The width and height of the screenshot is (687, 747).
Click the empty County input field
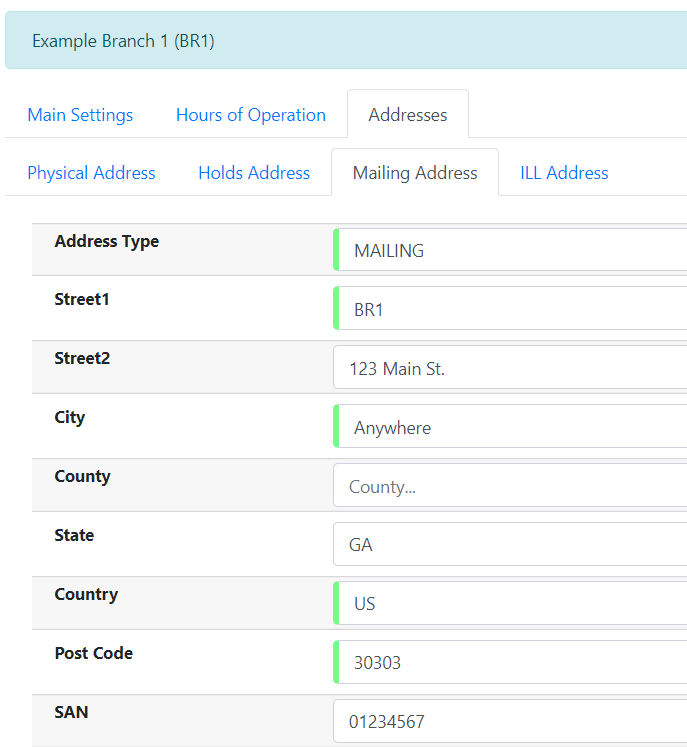(512, 487)
